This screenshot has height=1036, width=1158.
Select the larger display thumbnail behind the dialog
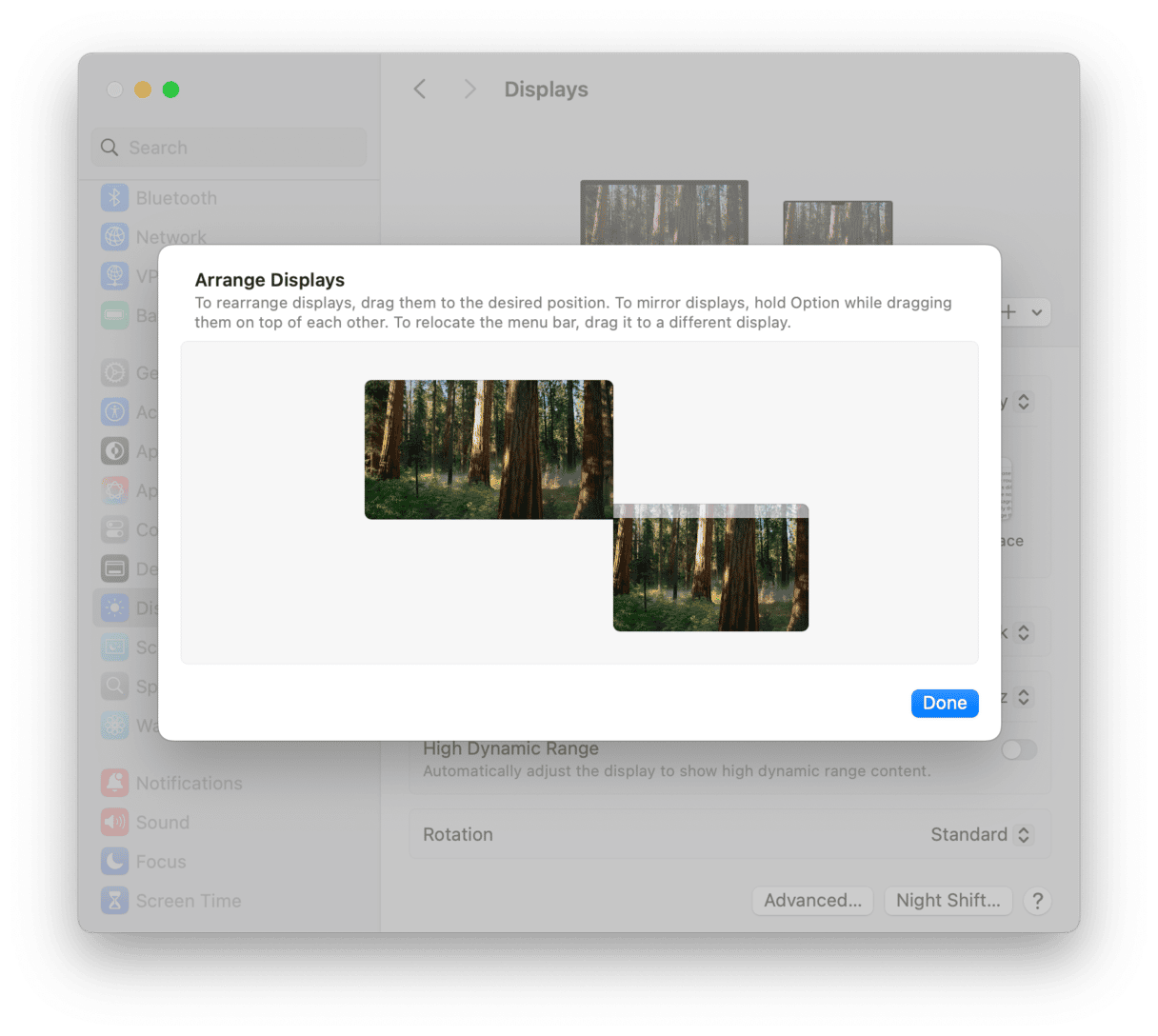664,212
